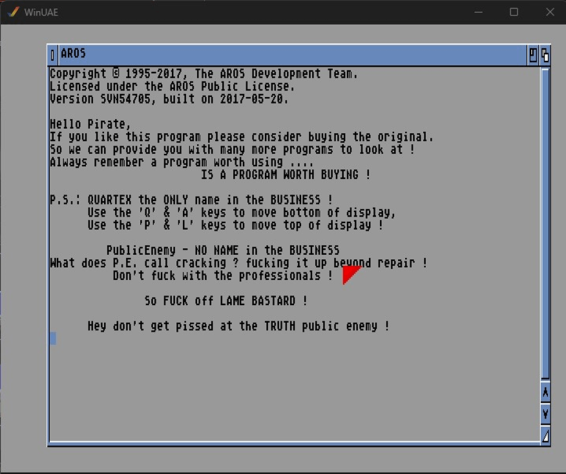The height and width of the screenshot is (474, 566).
Task: Maximize the WinUAE window
Action: 514,12
